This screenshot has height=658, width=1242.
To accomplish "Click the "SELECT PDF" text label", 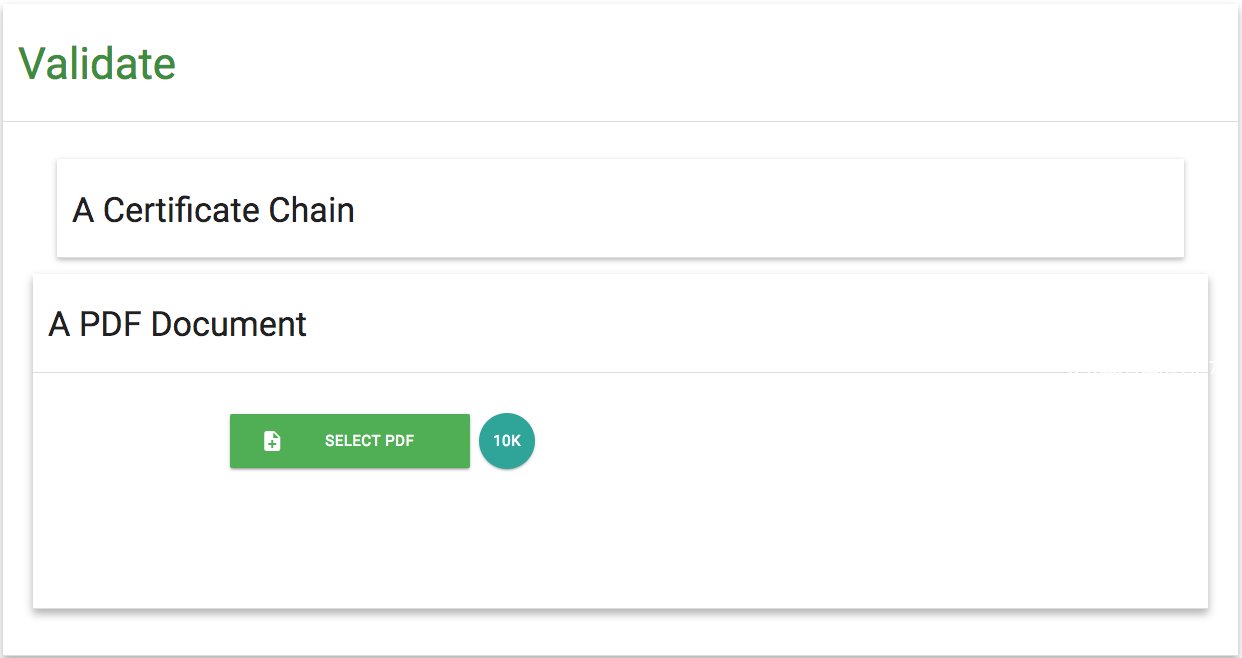I will 369,441.
